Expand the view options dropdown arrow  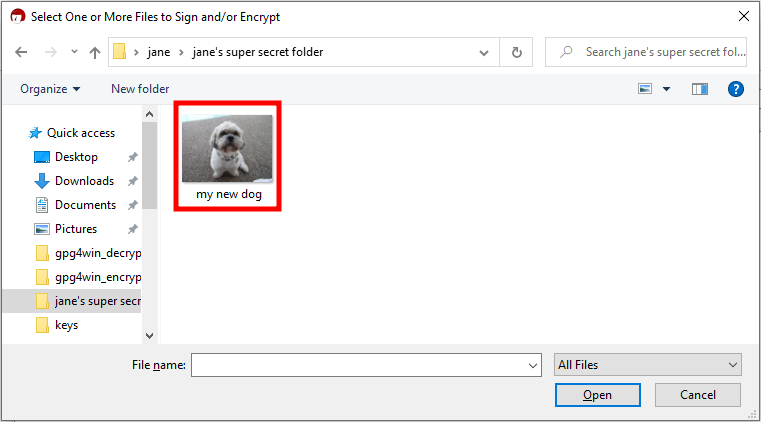pos(666,89)
